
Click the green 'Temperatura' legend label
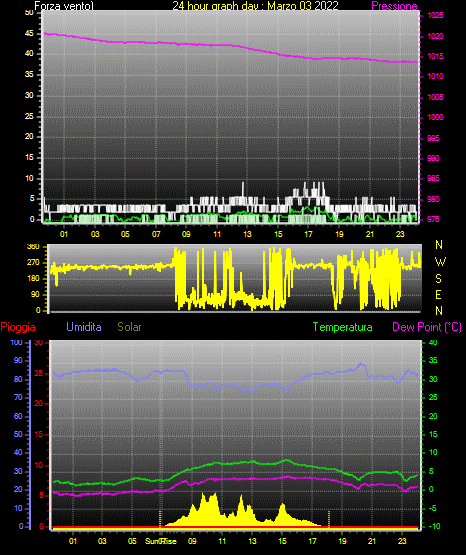[x=343, y=327]
